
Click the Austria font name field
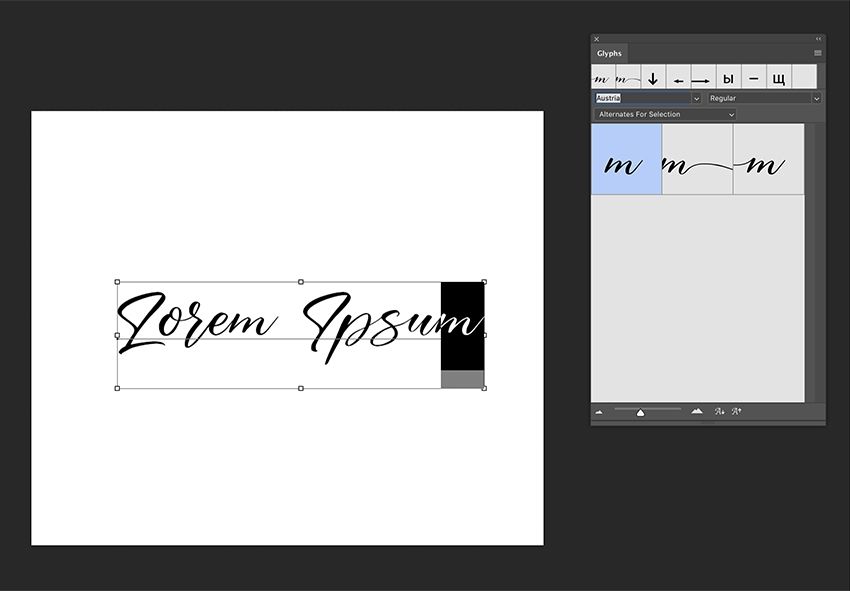click(642, 98)
